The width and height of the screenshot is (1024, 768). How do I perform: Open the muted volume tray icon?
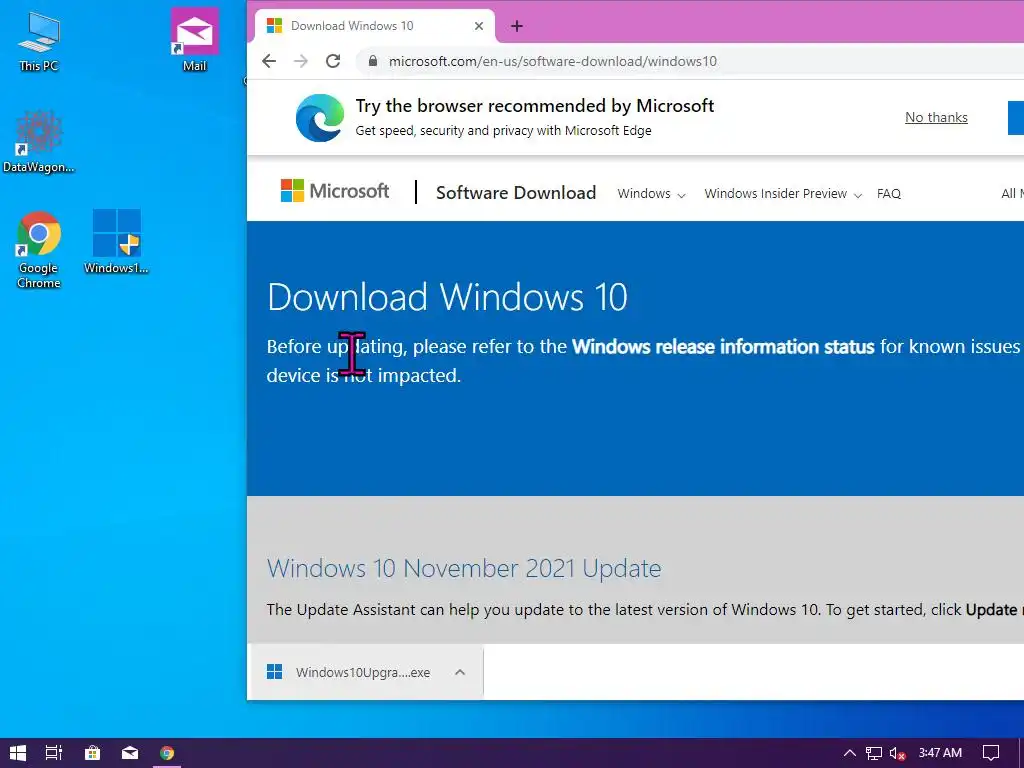[x=897, y=753]
